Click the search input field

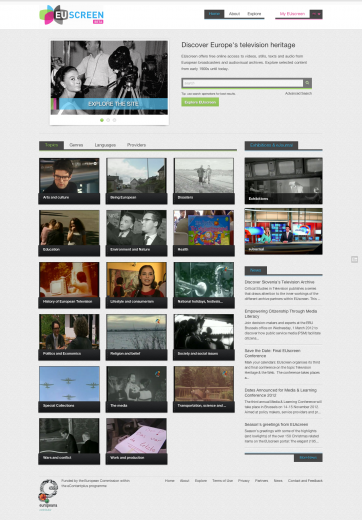click(243, 83)
